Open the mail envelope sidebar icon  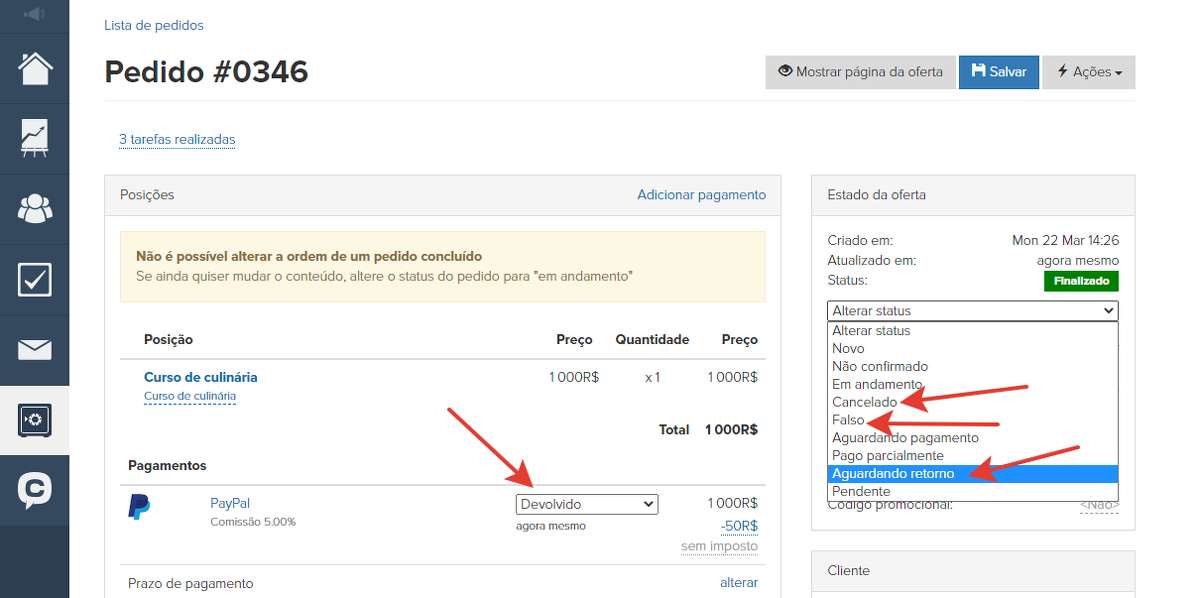[x=35, y=350]
